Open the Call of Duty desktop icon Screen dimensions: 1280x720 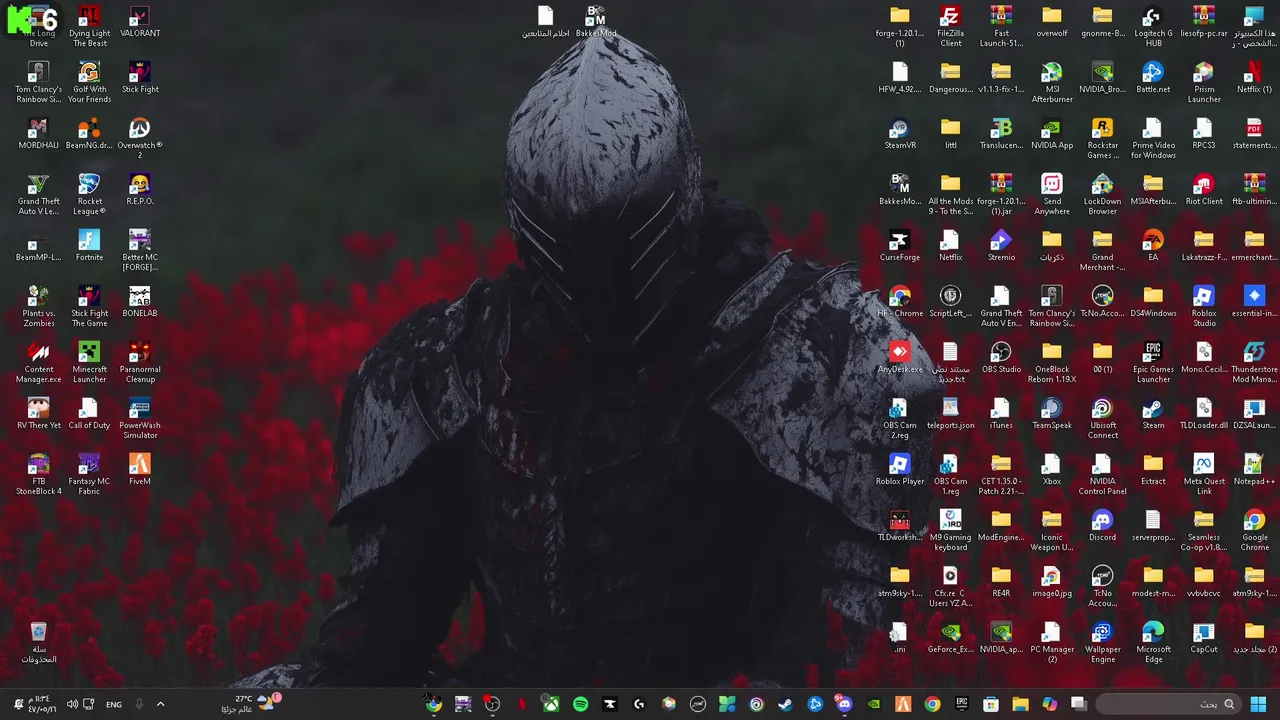coord(89,415)
